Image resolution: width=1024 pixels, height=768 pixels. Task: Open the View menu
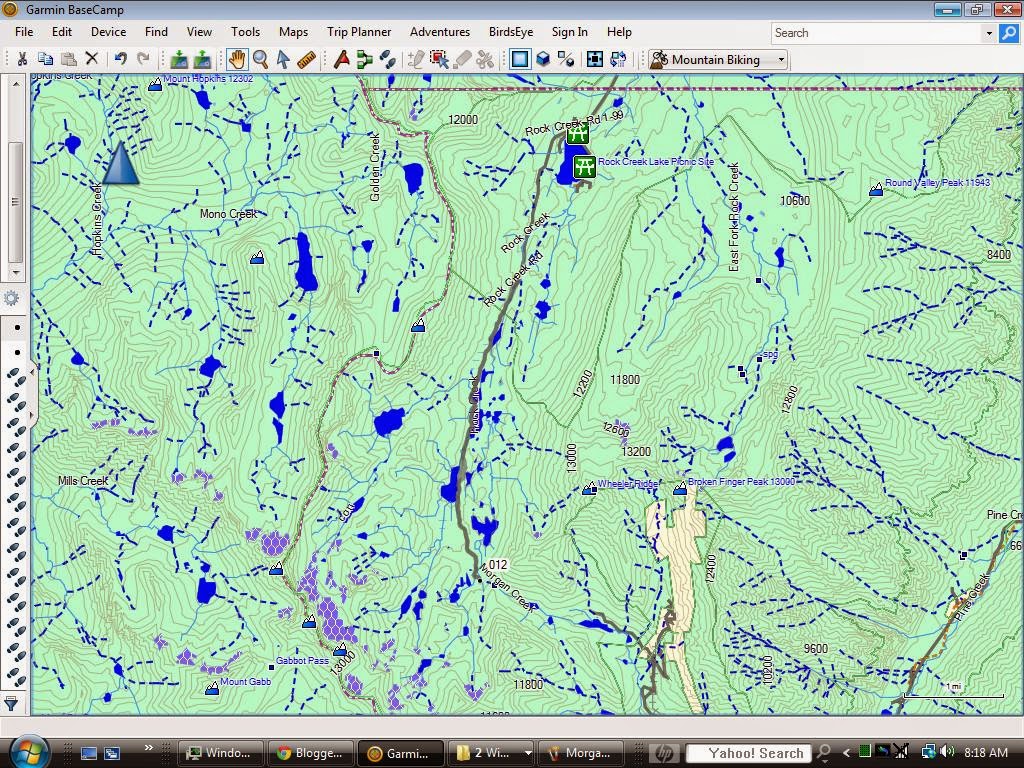click(199, 31)
